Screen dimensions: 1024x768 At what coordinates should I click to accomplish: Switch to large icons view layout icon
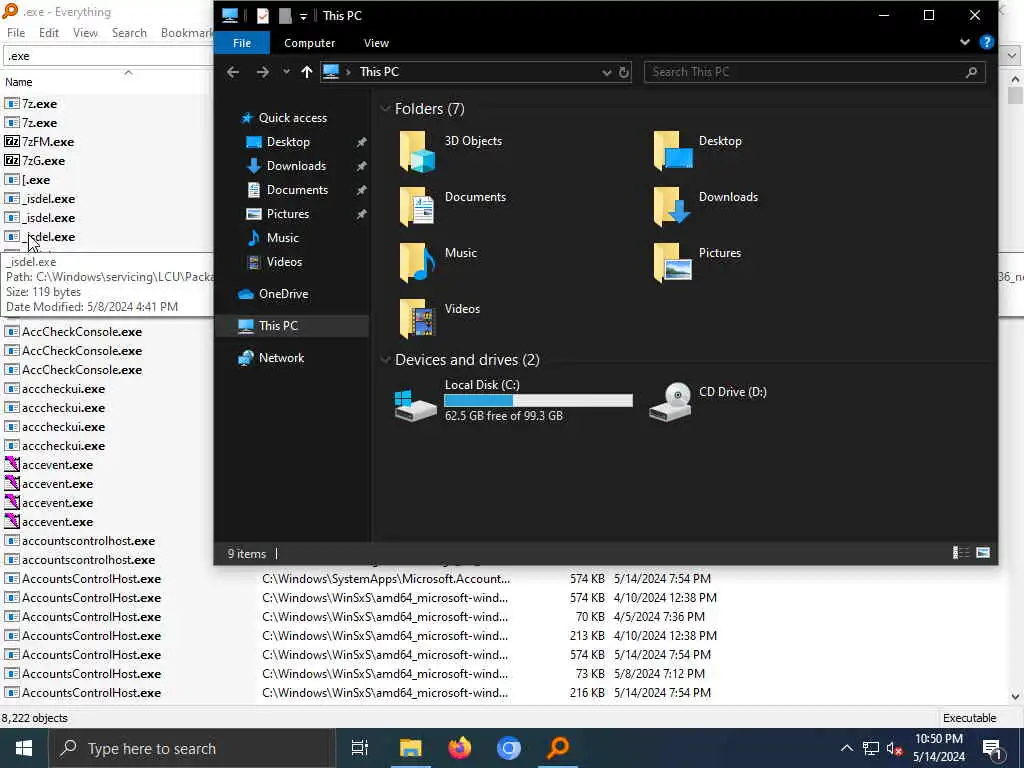tap(983, 553)
